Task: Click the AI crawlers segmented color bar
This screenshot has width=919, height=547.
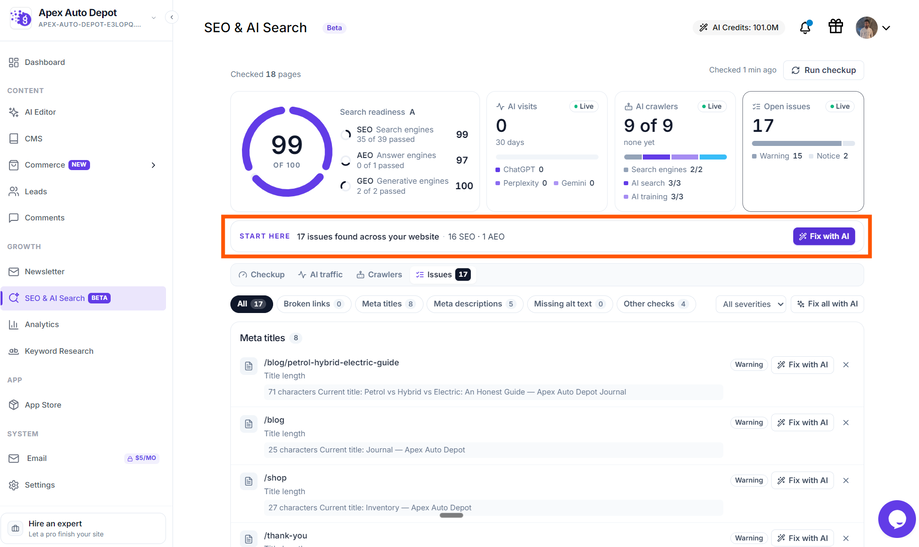Action: click(x=675, y=157)
